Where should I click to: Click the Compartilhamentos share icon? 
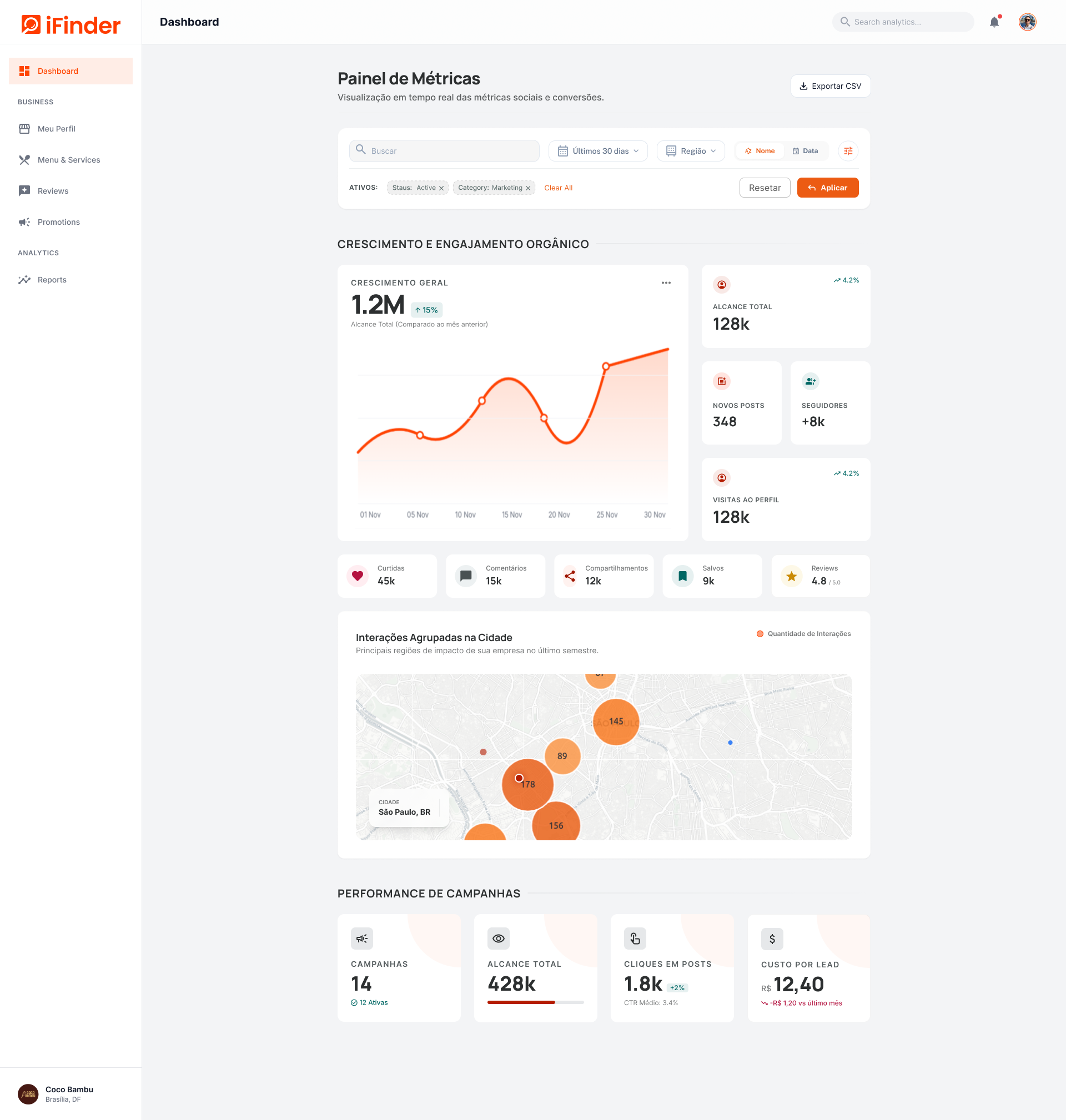click(x=570, y=576)
